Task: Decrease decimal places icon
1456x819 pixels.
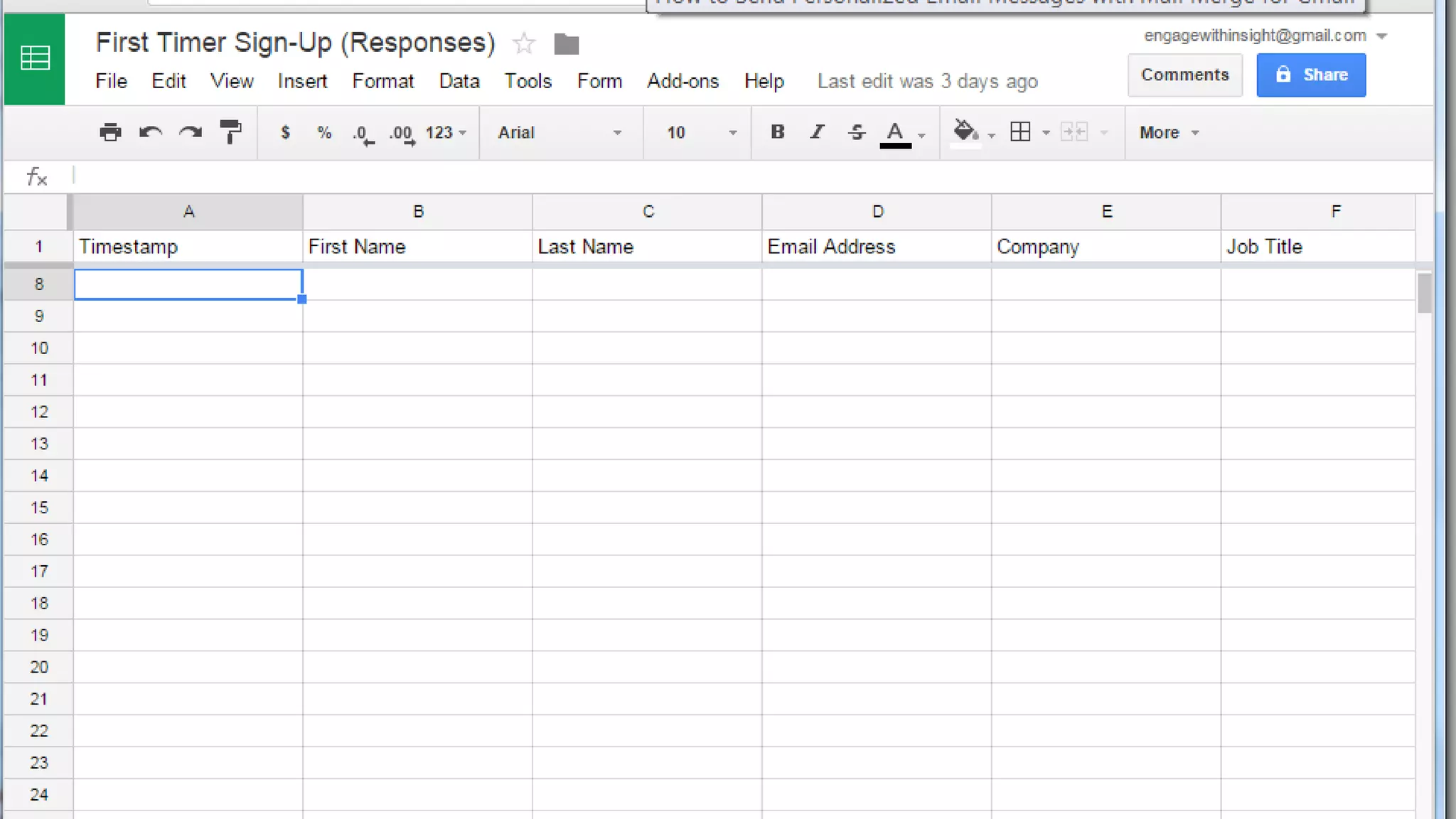Action: [363, 134]
